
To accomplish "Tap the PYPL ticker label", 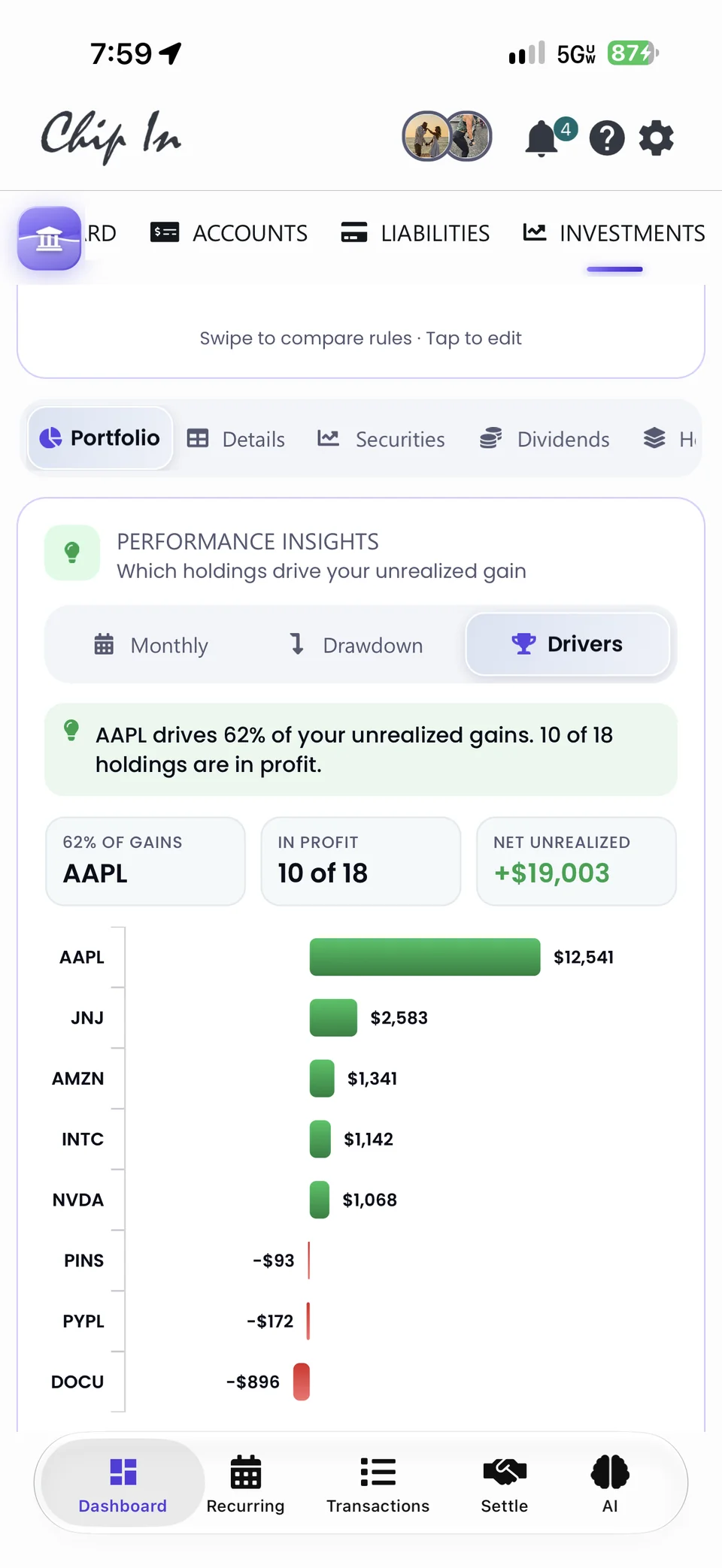I will tap(83, 1321).
